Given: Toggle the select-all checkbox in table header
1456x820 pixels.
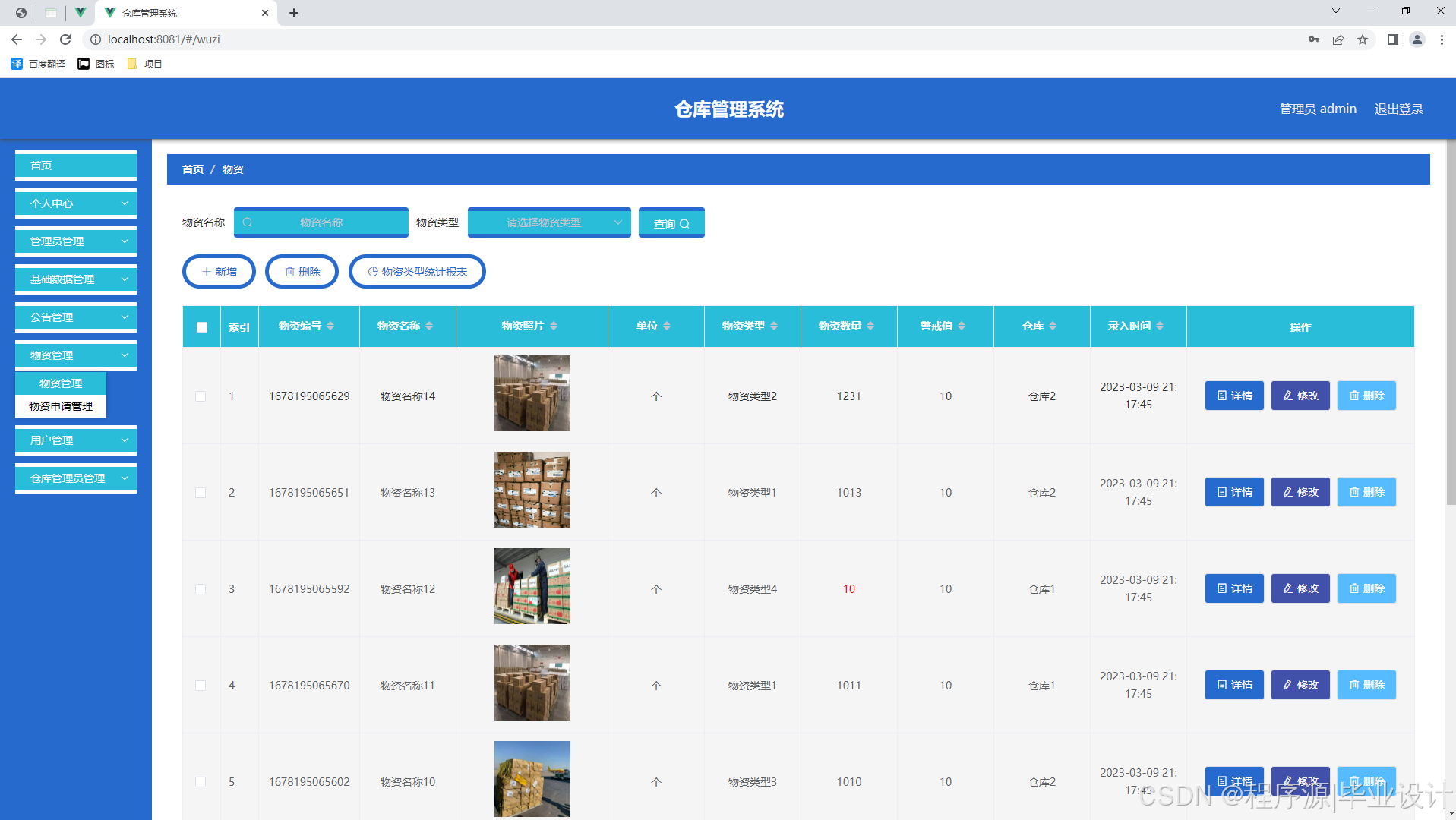Looking at the screenshot, I should [202, 327].
